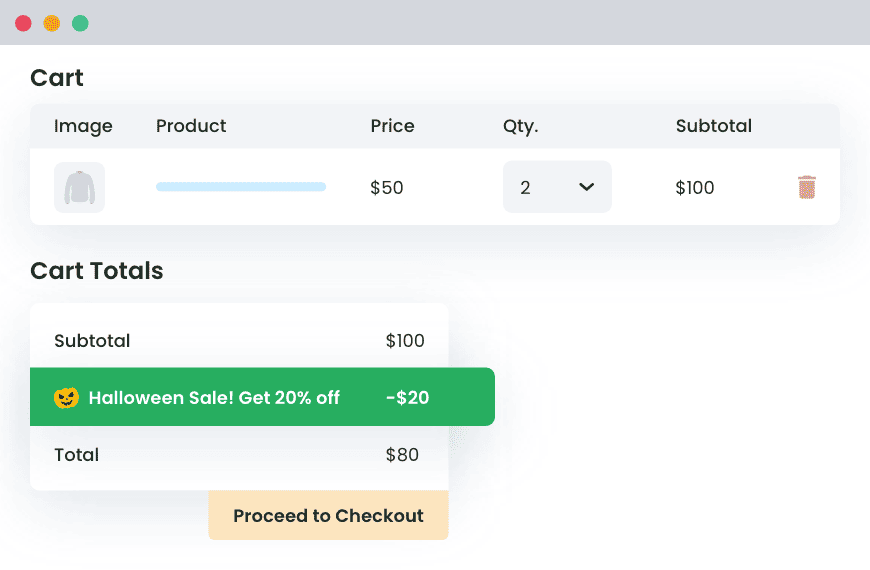The width and height of the screenshot is (870, 570).
Task: Delete the item using the trash icon
Action: 807,187
